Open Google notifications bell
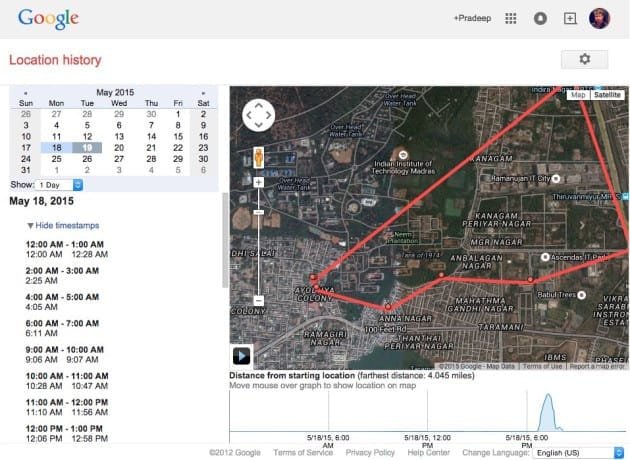This screenshot has height=460, width=630. coord(540,18)
